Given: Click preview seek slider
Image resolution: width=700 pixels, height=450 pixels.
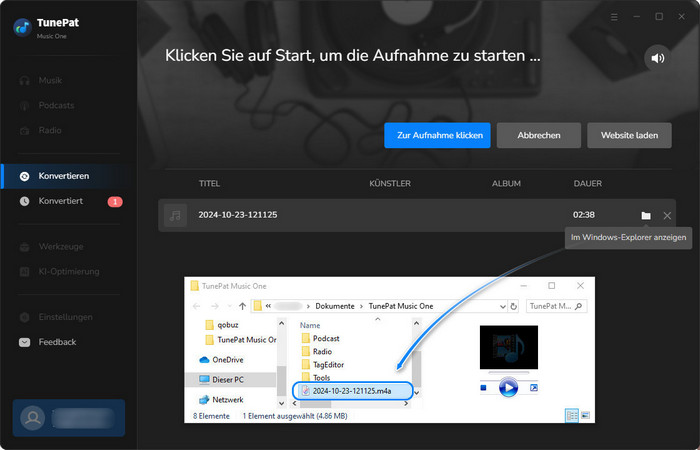Looking at the screenshot, I should point(508,372).
